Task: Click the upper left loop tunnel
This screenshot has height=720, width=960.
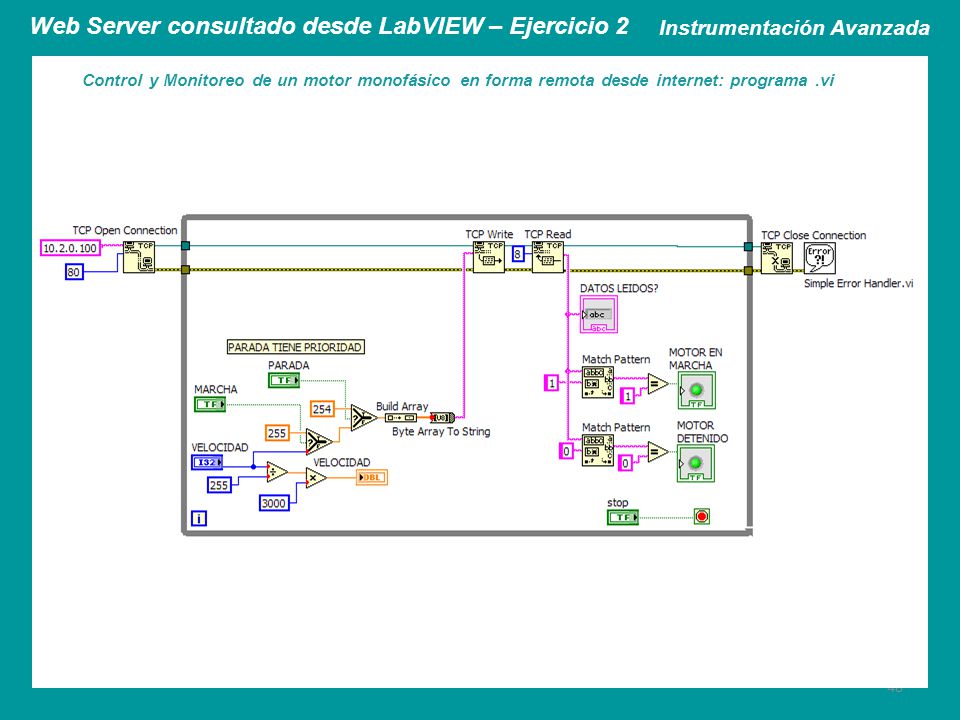Action: pos(186,246)
